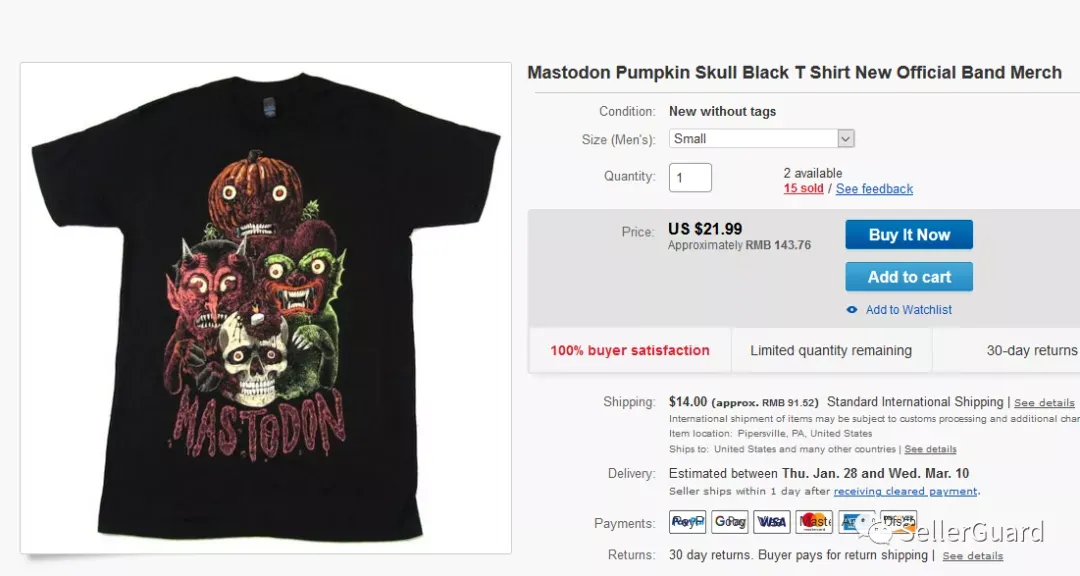Click the Google Pay payment icon

[x=729, y=522]
